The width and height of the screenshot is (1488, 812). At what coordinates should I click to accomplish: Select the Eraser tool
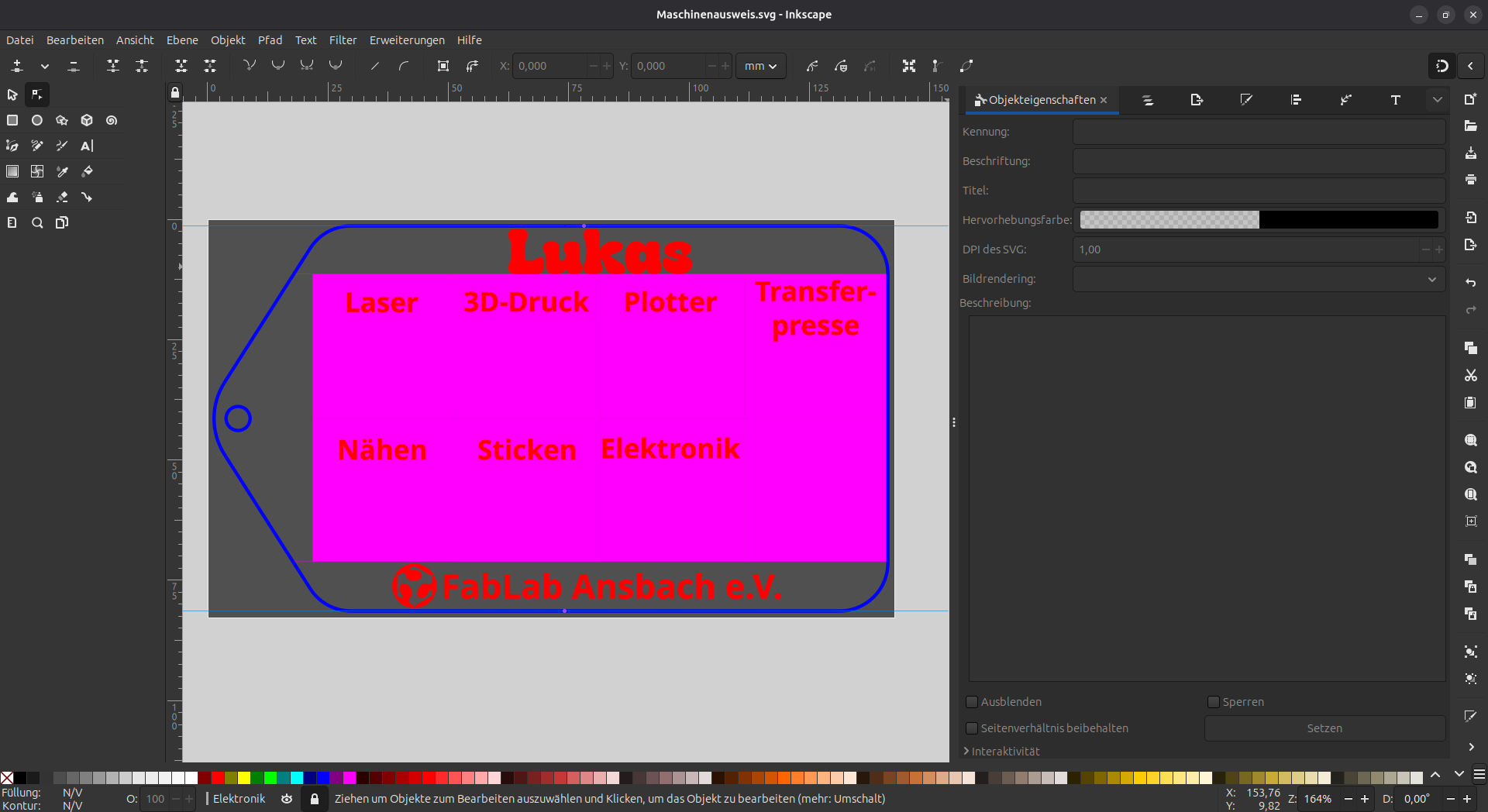(x=62, y=198)
